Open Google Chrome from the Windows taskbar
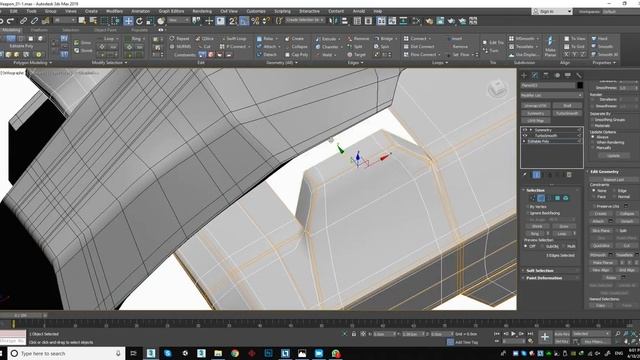The image size is (640, 360). (235, 353)
